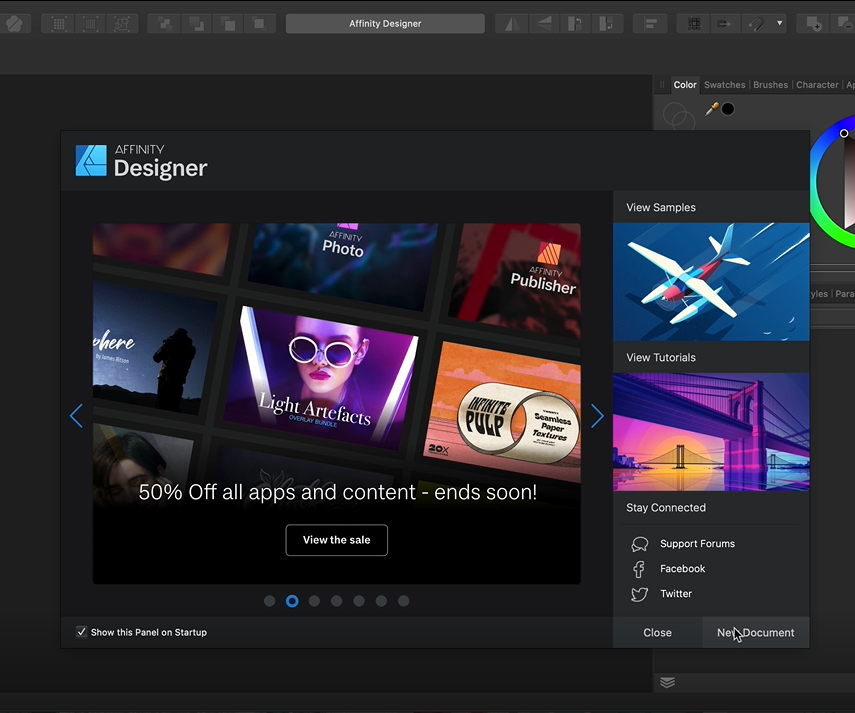Viewport: 855px width, 713px height.
Task: Switch to the Color panel tab
Action: point(685,84)
